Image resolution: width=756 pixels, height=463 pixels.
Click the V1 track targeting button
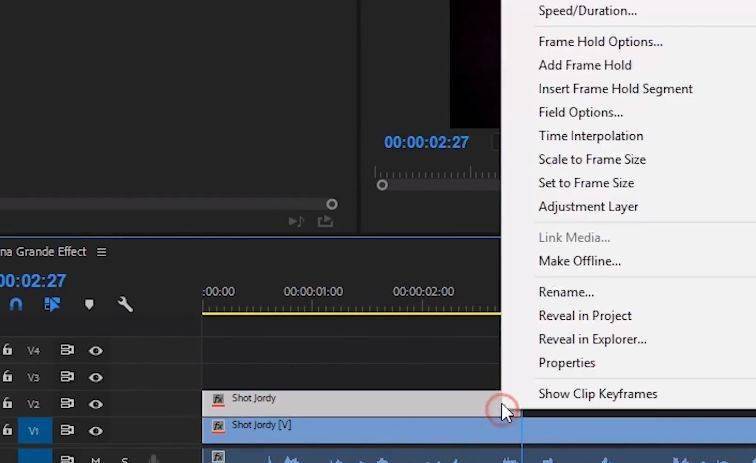point(33,431)
